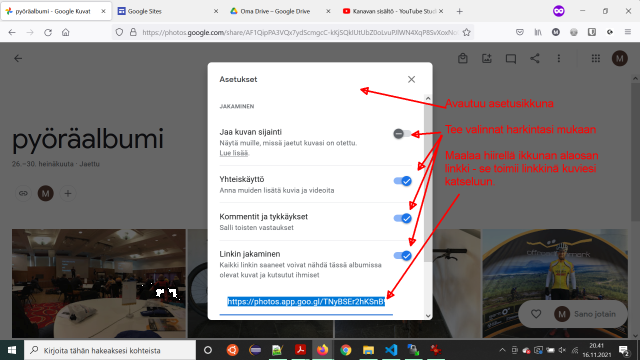Click the album copy link icon
Image resolution: width=640 pixels, height=360 pixels.
coord(23,193)
